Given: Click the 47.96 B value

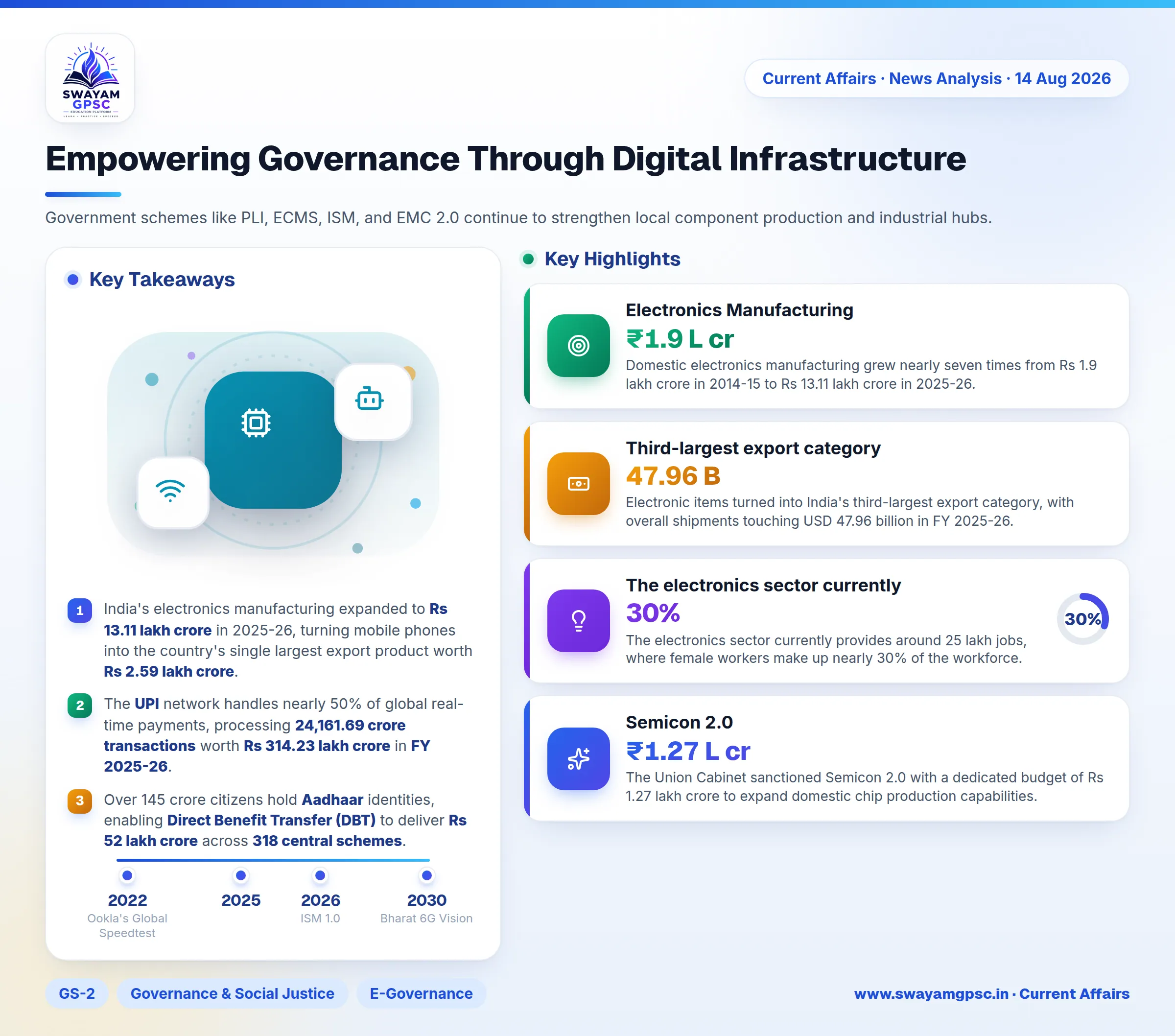Looking at the screenshot, I should pos(673,476).
